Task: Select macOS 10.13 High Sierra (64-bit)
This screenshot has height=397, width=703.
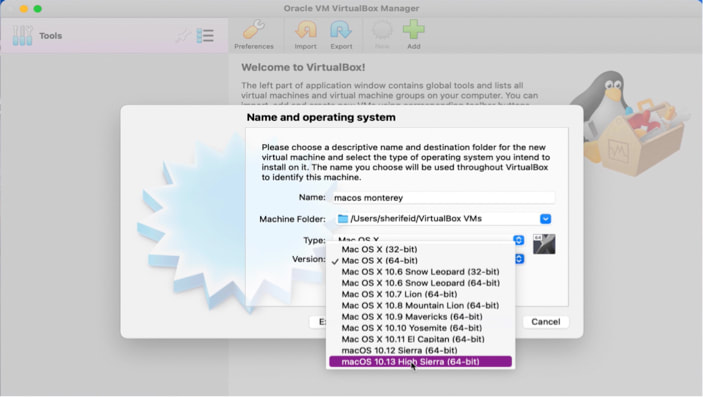Action: (421, 362)
